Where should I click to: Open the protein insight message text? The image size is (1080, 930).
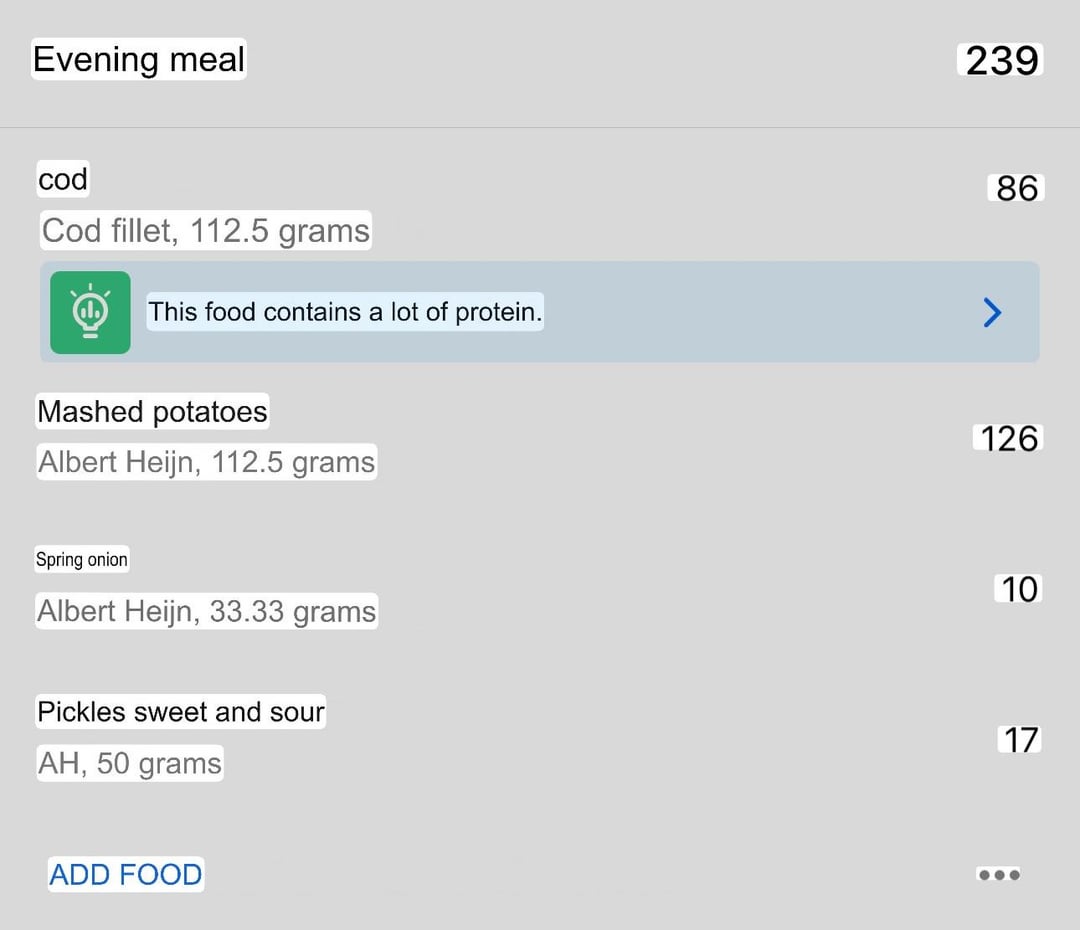pyautogui.click(x=345, y=312)
